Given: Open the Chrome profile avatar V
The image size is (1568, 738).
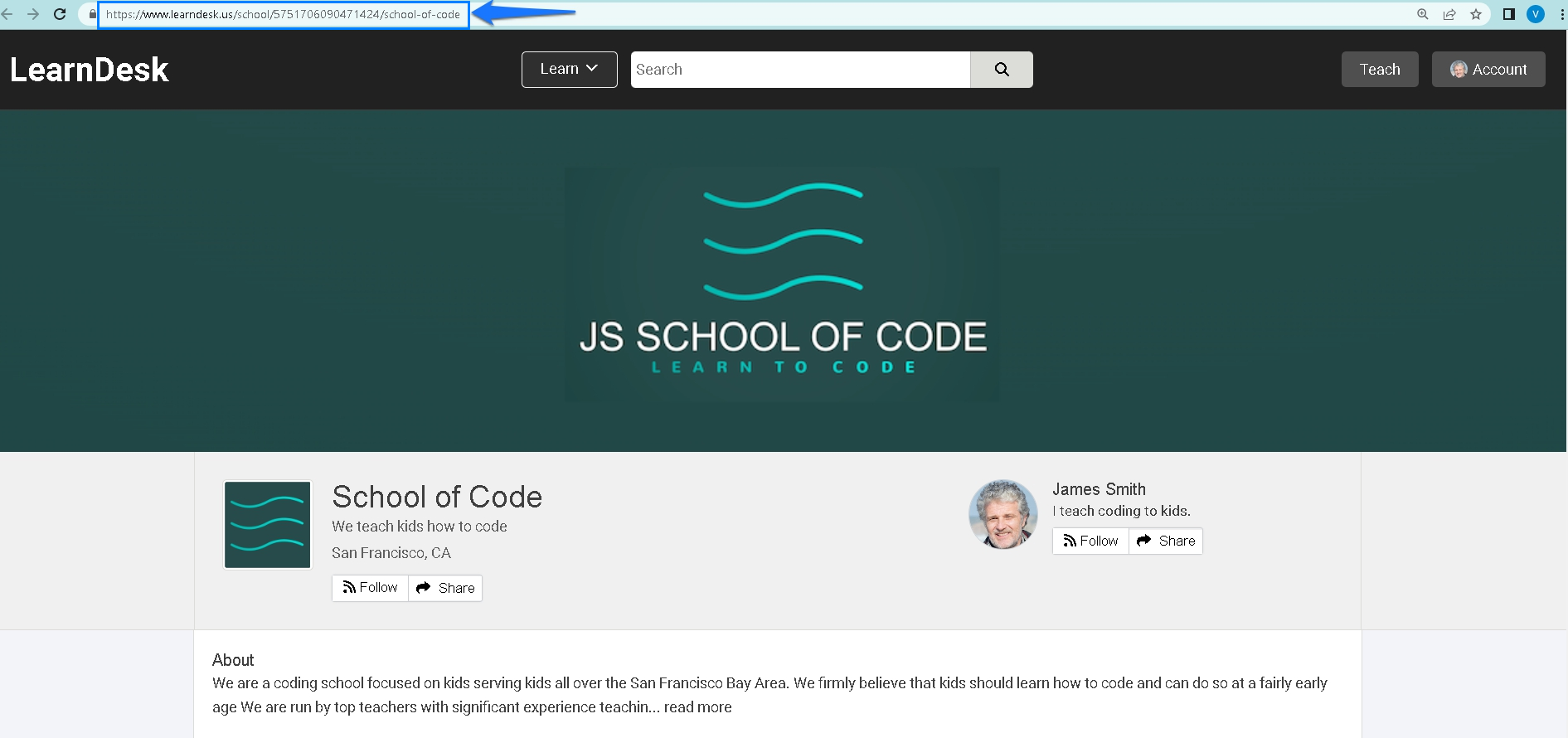Looking at the screenshot, I should pos(1536,14).
